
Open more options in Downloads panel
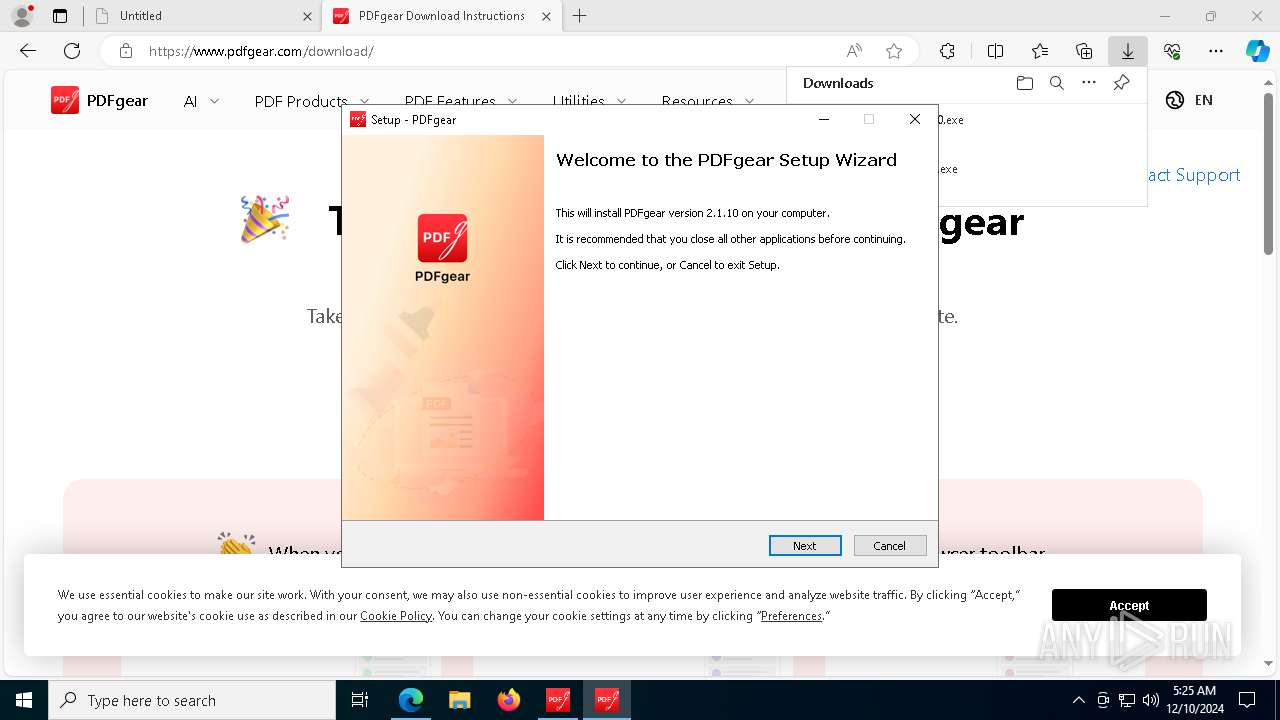(x=1089, y=83)
